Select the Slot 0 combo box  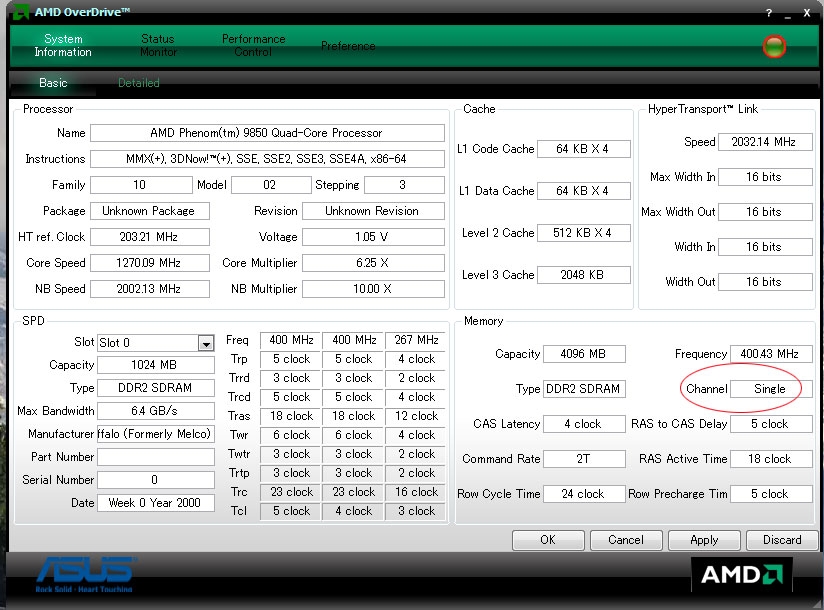click(156, 343)
